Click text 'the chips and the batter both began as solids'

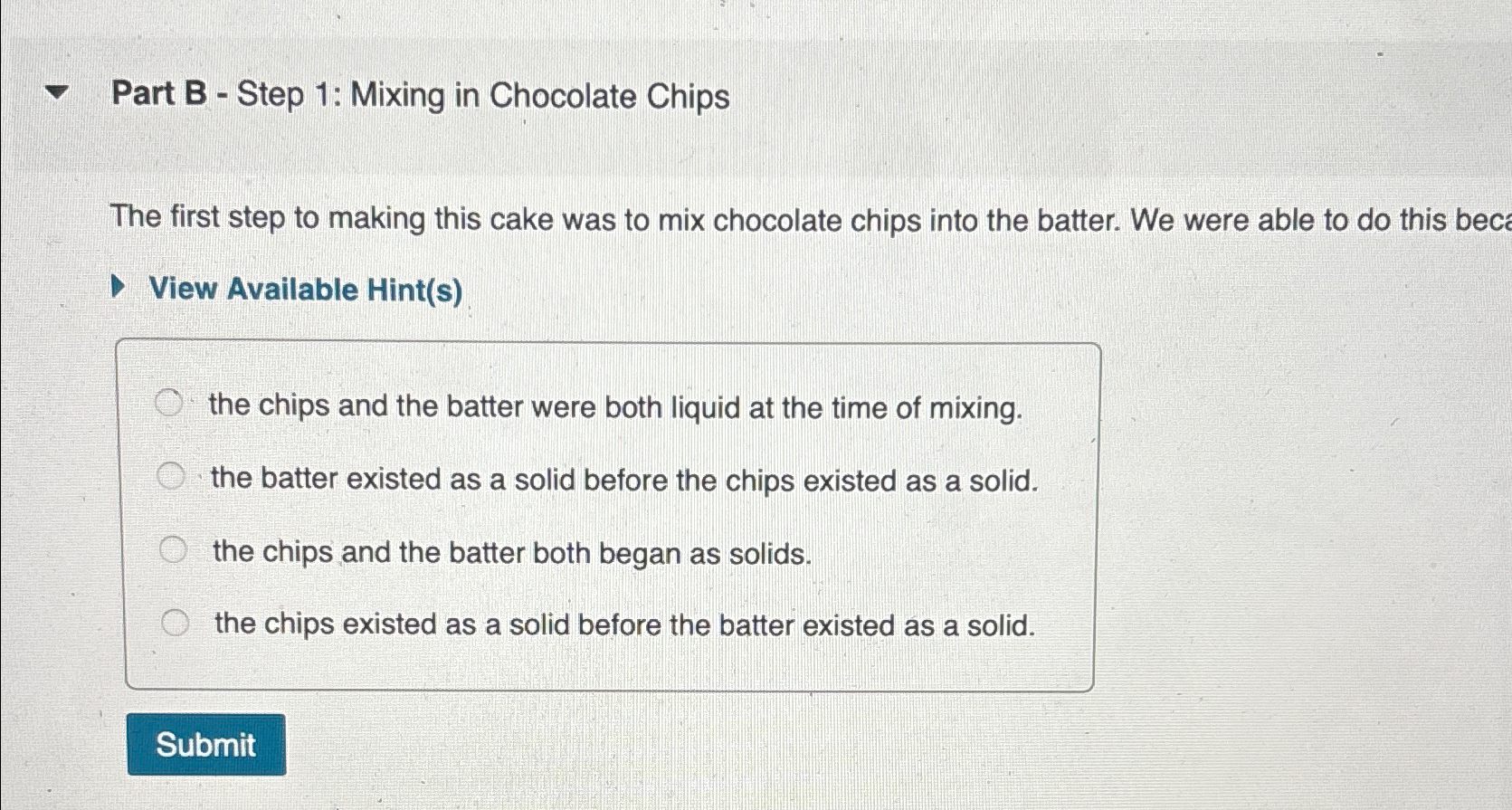click(509, 552)
